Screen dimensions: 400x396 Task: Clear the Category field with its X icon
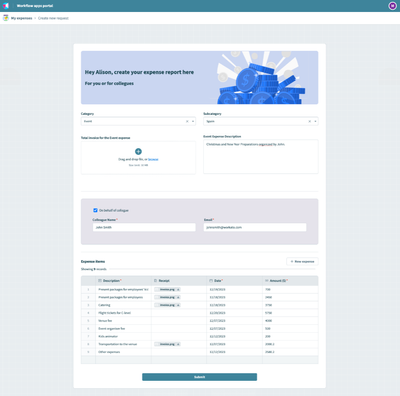pos(187,121)
